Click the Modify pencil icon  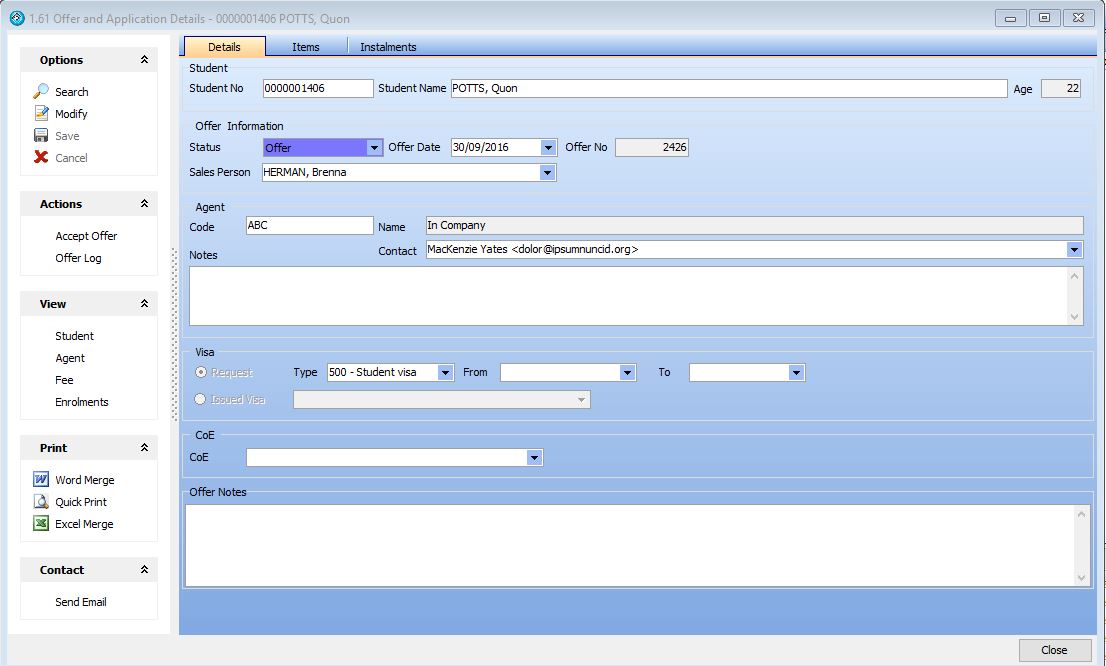click(41, 113)
